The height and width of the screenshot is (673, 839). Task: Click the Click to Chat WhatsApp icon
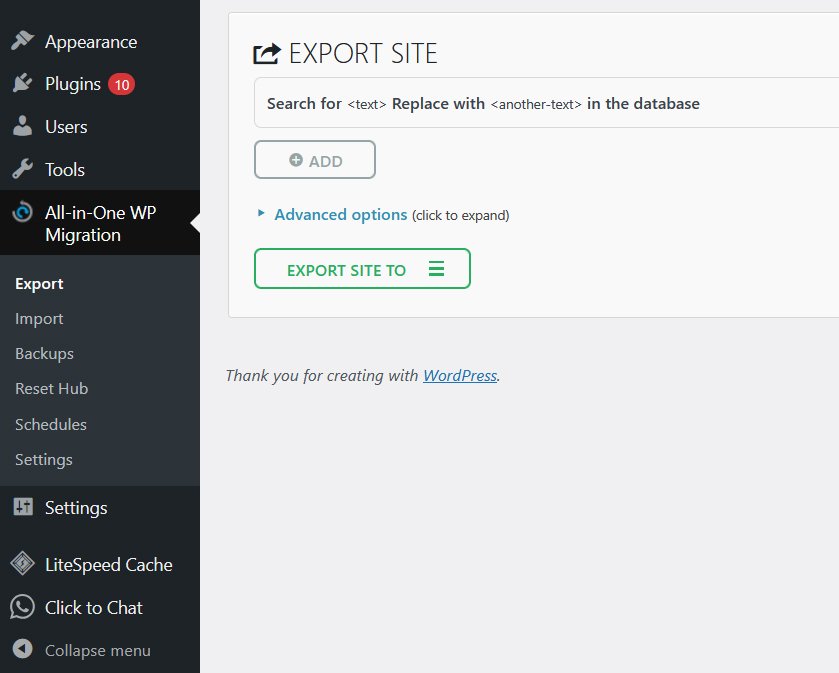pos(22,607)
